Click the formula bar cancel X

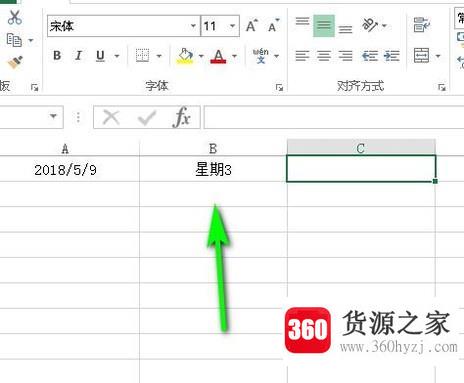[x=111, y=117]
